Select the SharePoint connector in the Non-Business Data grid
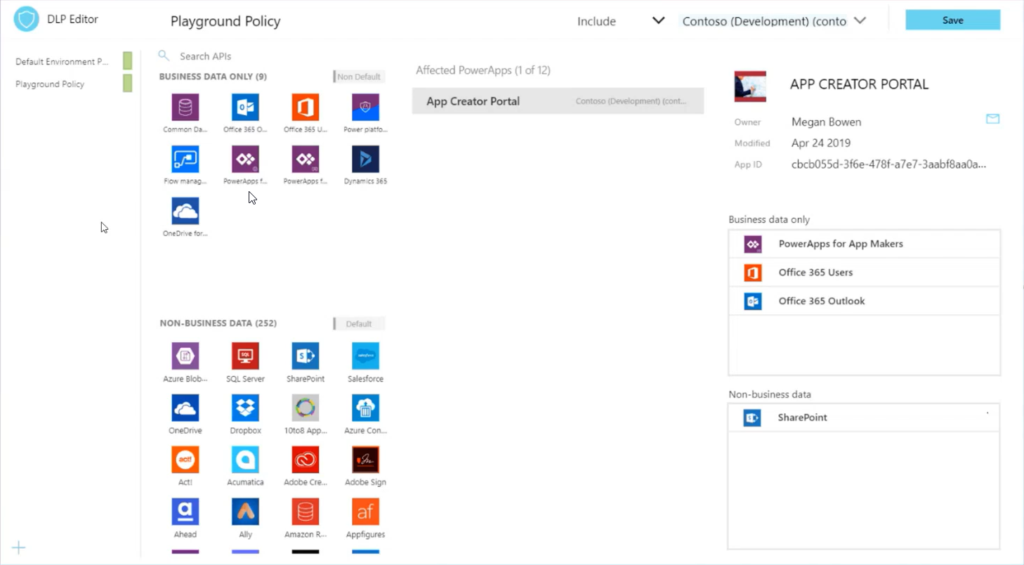This screenshot has width=1024, height=565. coord(306,356)
